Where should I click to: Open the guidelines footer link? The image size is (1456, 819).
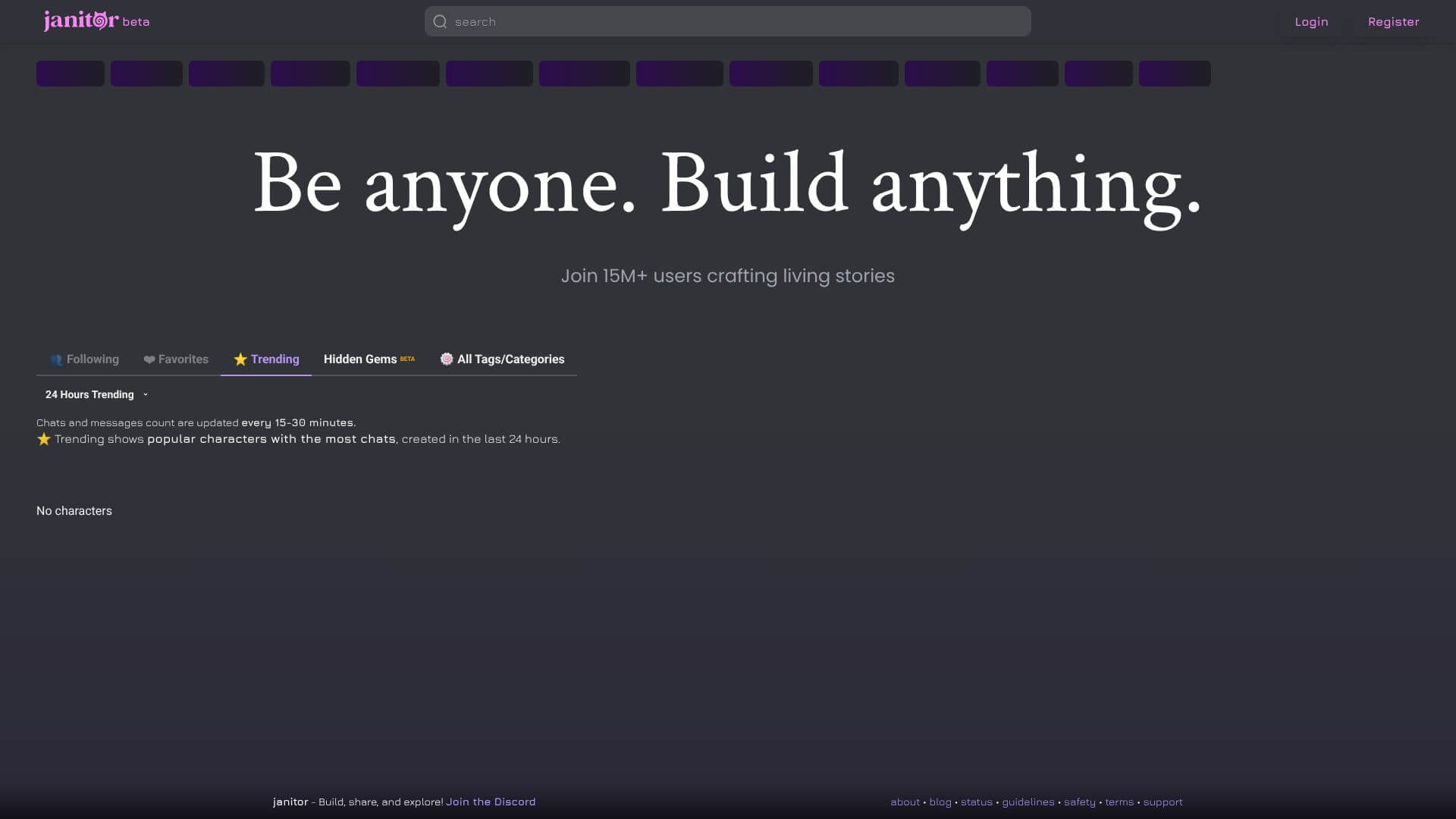(1028, 802)
